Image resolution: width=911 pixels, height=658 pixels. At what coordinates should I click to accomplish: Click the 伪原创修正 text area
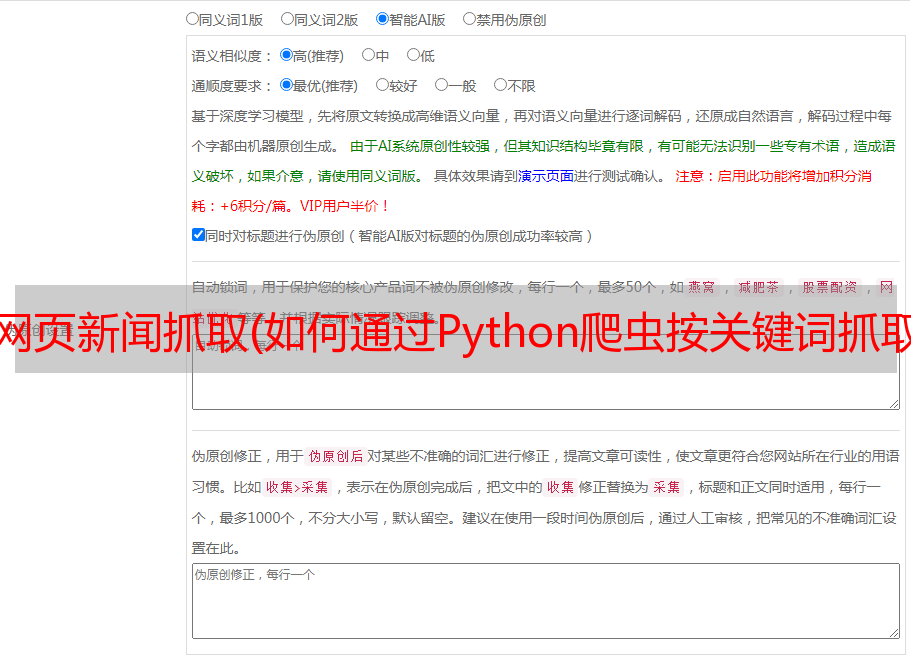pos(546,601)
